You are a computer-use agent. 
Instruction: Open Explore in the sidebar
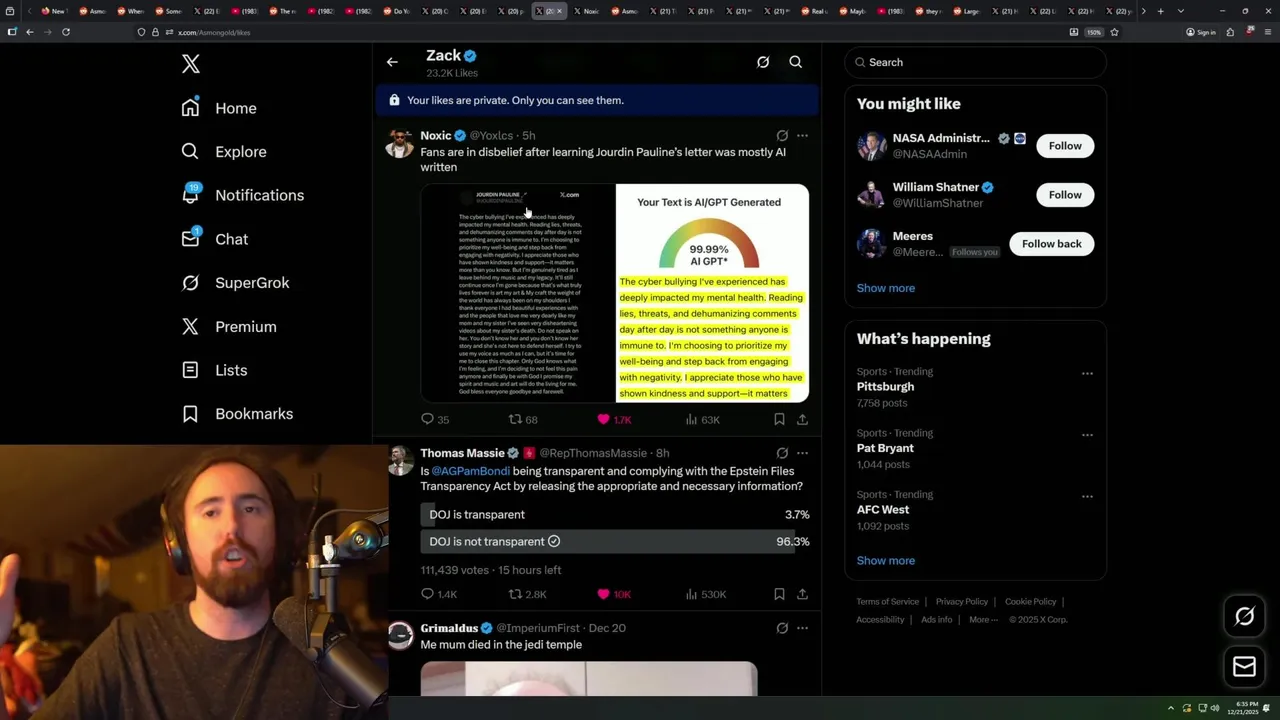pyautogui.click(x=224, y=152)
